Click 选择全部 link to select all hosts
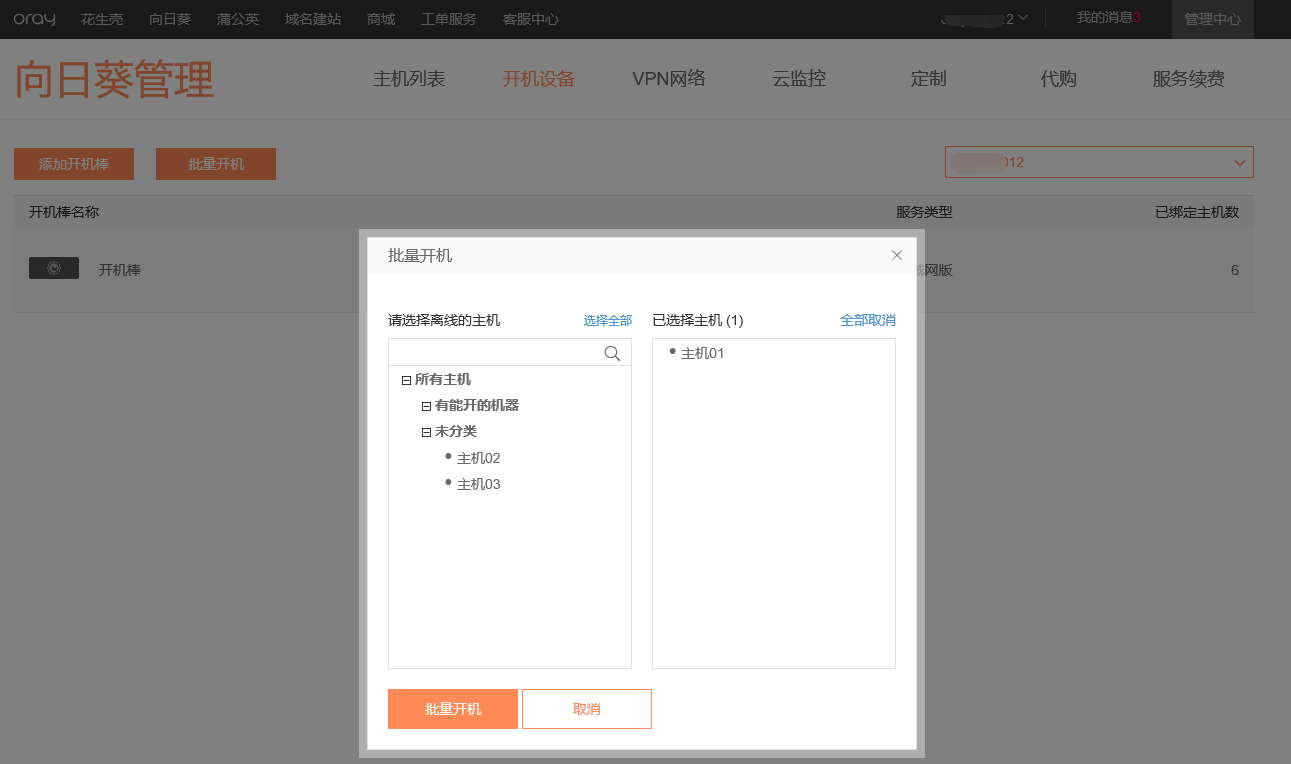This screenshot has width=1291, height=764. [607, 320]
